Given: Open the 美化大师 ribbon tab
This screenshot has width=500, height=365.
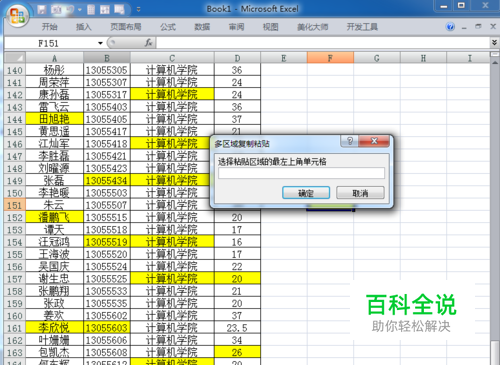Looking at the screenshot, I should pyautogui.click(x=312, y=27).
